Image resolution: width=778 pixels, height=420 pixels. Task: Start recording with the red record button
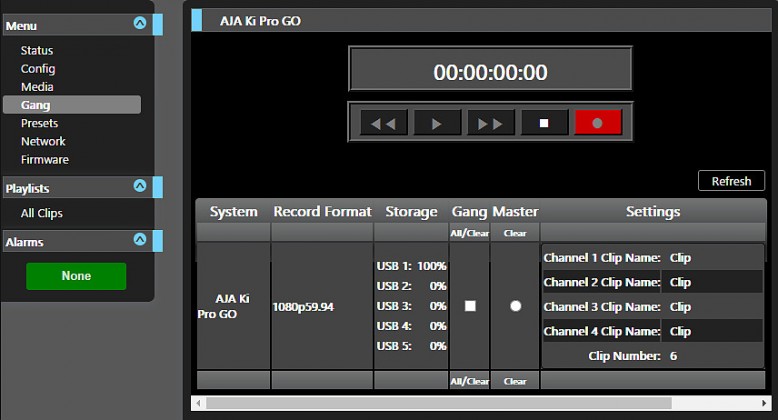point(598,123)
